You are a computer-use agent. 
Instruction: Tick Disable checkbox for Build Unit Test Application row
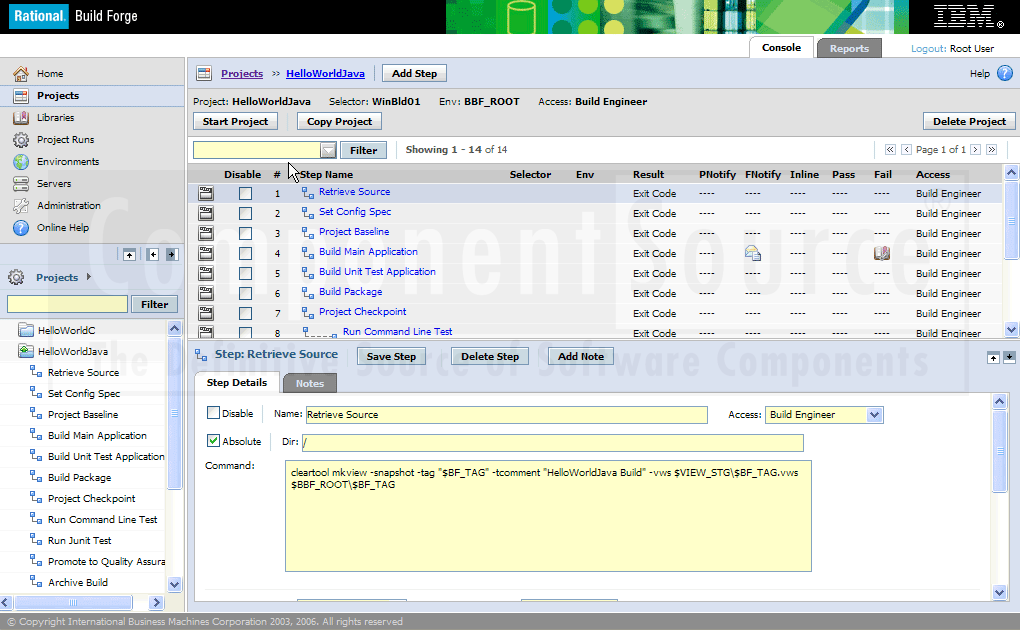(x=245, y=273)
